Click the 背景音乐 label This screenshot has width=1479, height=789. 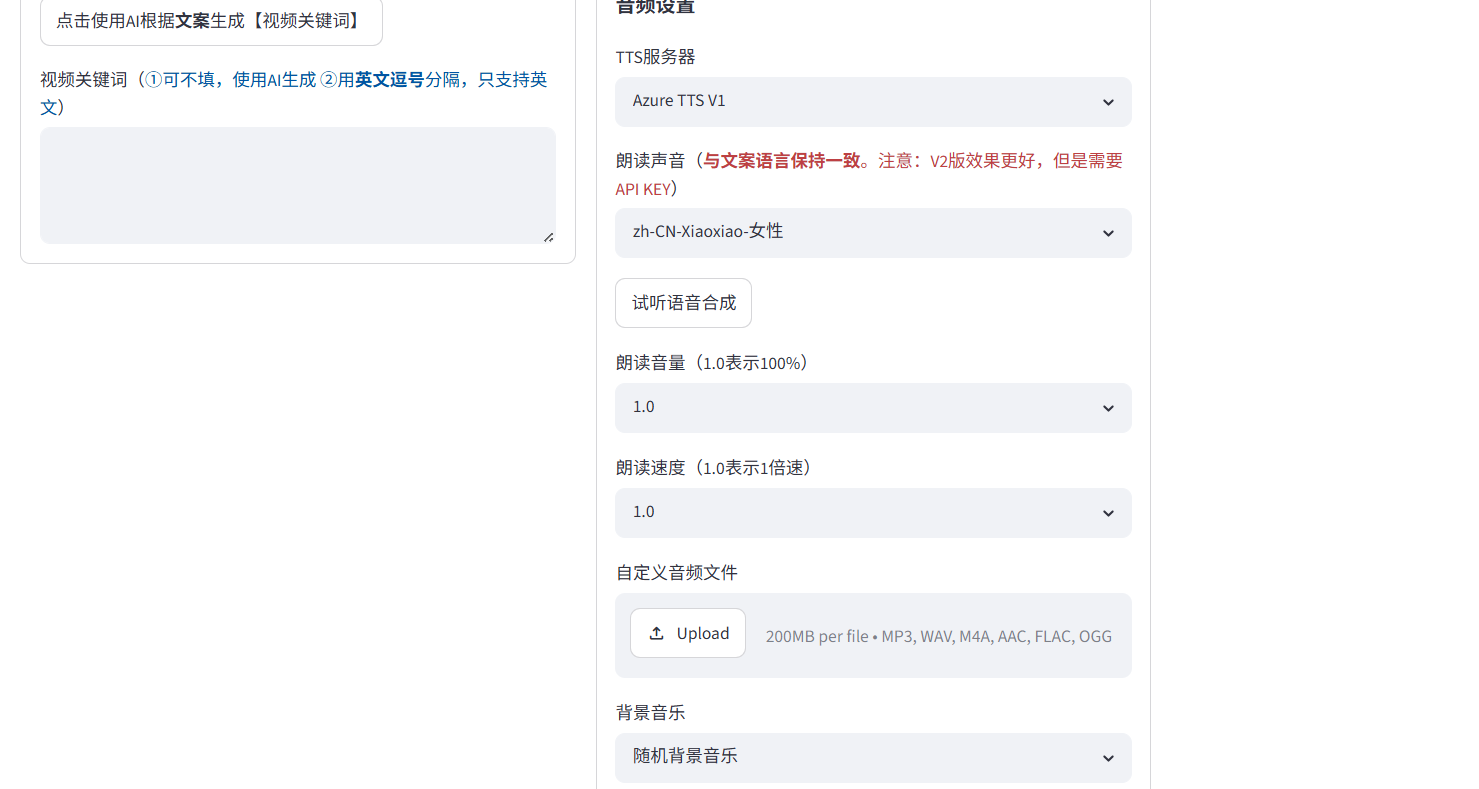click(x=650, y=712)
